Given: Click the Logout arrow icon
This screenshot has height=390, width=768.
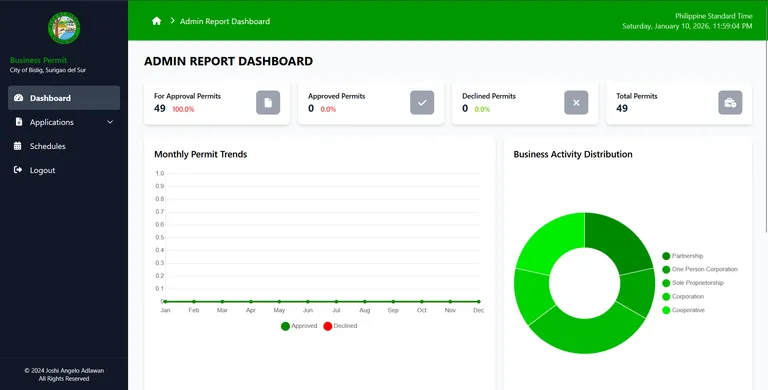Looking at the screenshot, I should [x=18, y=170].
